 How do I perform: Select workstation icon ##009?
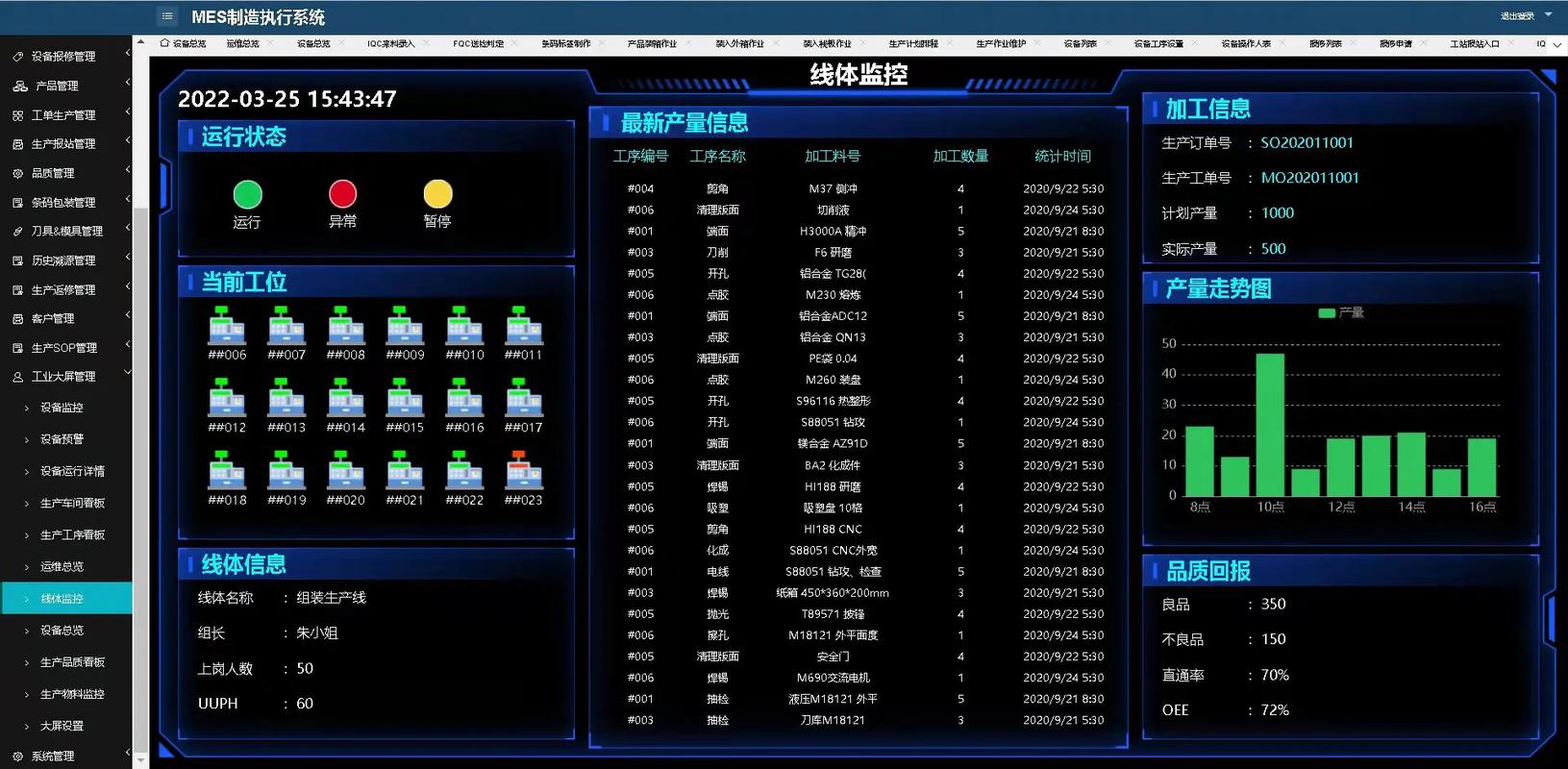click(406, 326)
